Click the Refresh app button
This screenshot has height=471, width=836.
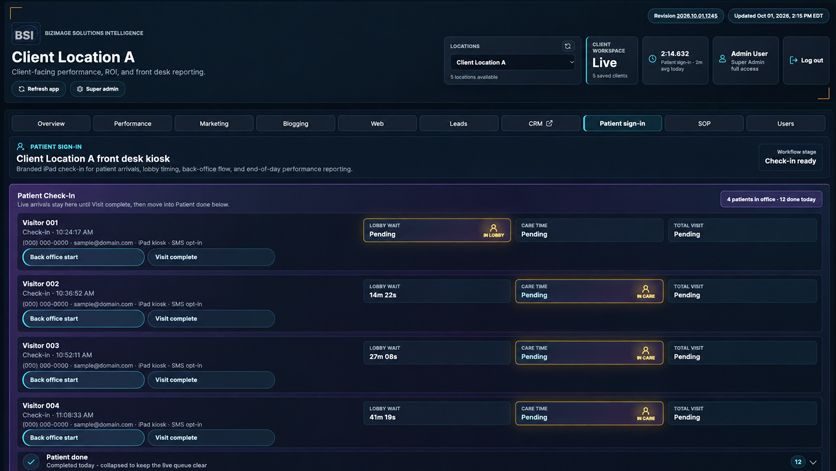38,89
